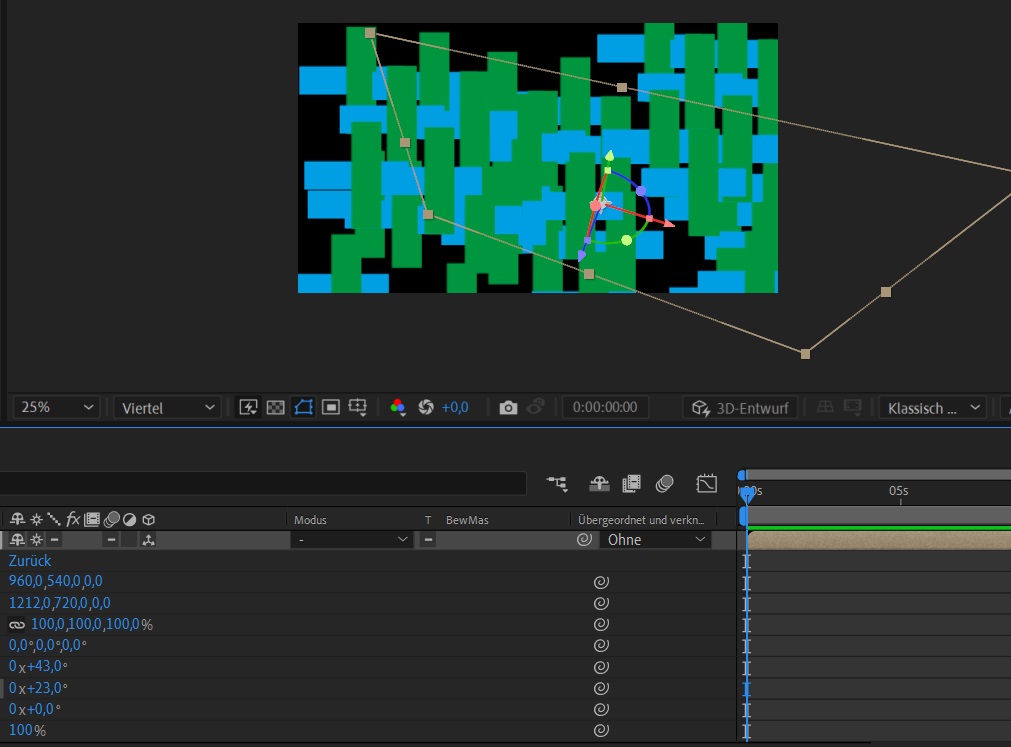Open the RGB channel display icon

pyautogui.click(x=398, y=407)
